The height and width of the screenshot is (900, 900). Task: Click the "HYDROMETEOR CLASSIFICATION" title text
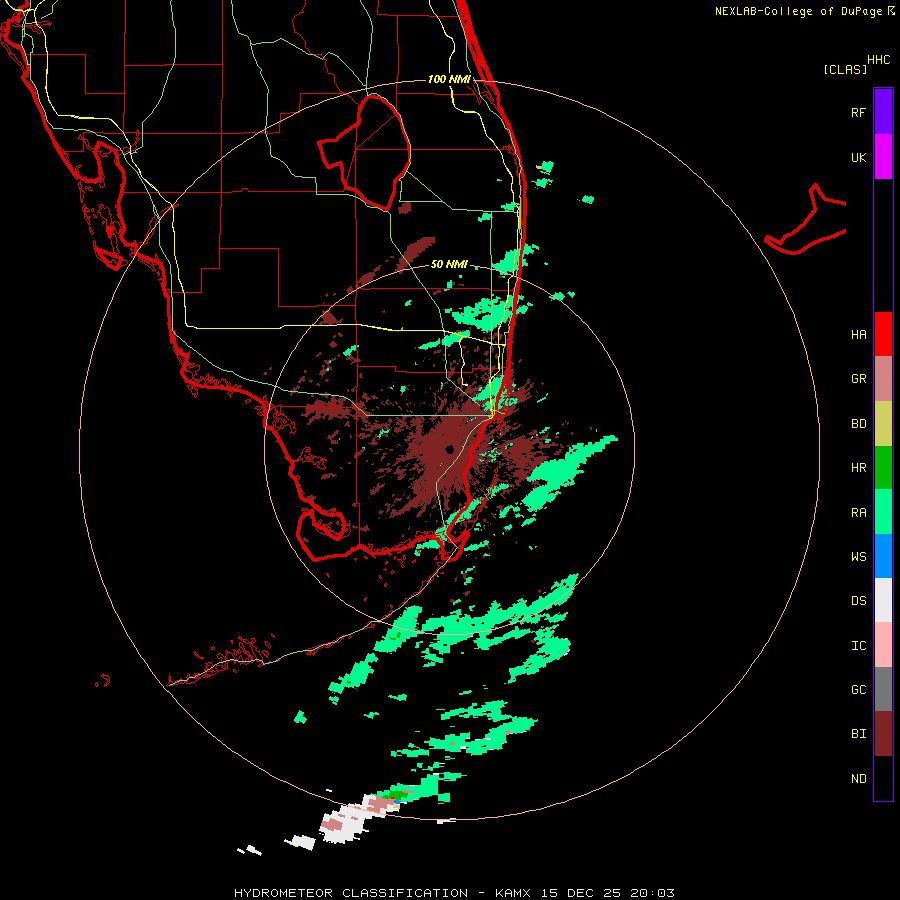351,893
